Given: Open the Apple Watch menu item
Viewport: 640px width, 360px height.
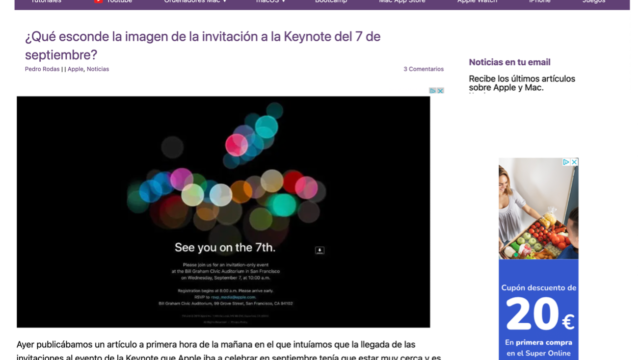Looking at the screenshot, I should 477,2.
